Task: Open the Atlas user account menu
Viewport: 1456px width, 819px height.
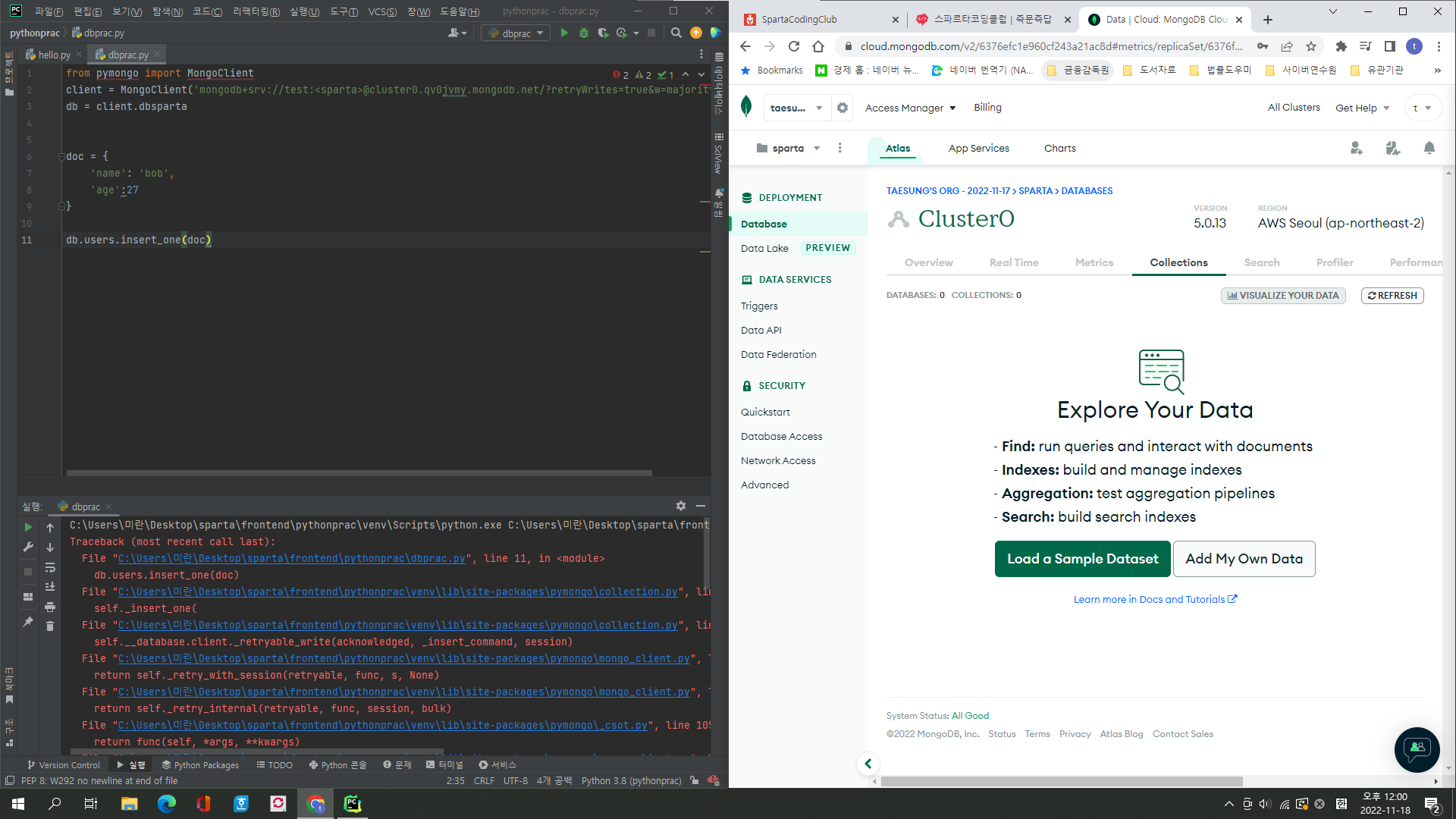Action: [1422, 108]
